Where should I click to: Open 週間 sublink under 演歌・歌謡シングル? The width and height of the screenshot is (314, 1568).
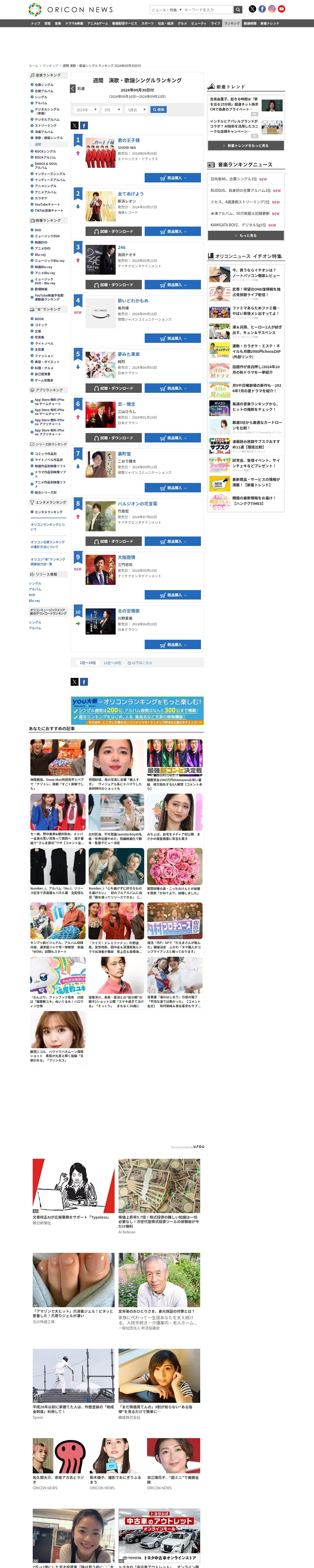tap(38, 144)
